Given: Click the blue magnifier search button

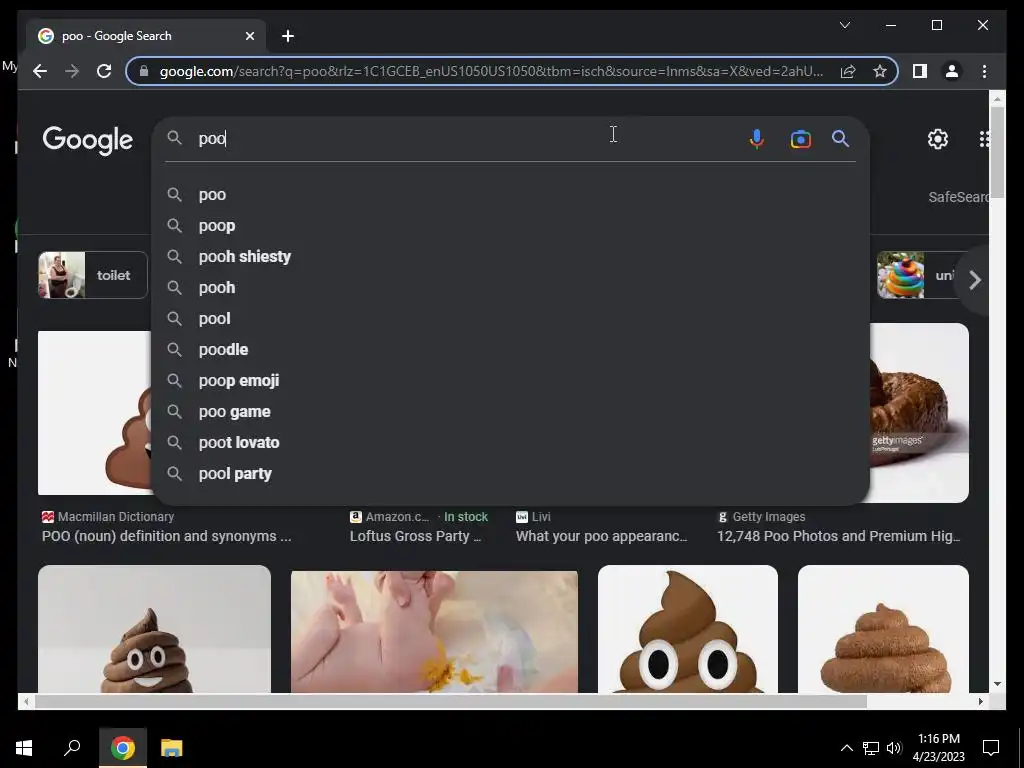Looking at the screenshot, I should point(840,138).
